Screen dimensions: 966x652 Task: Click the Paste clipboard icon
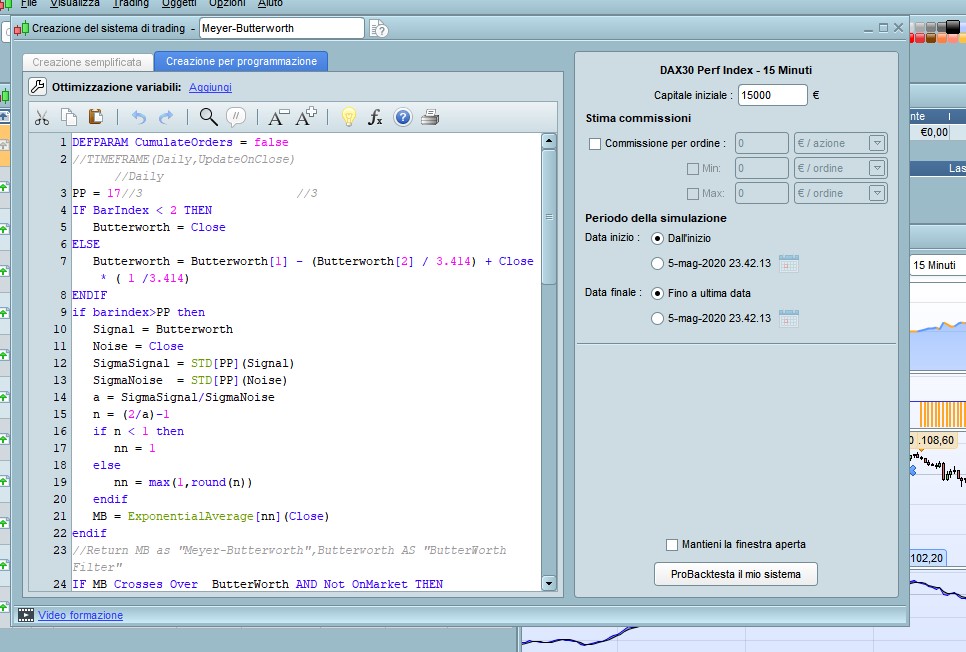(96, 118)
